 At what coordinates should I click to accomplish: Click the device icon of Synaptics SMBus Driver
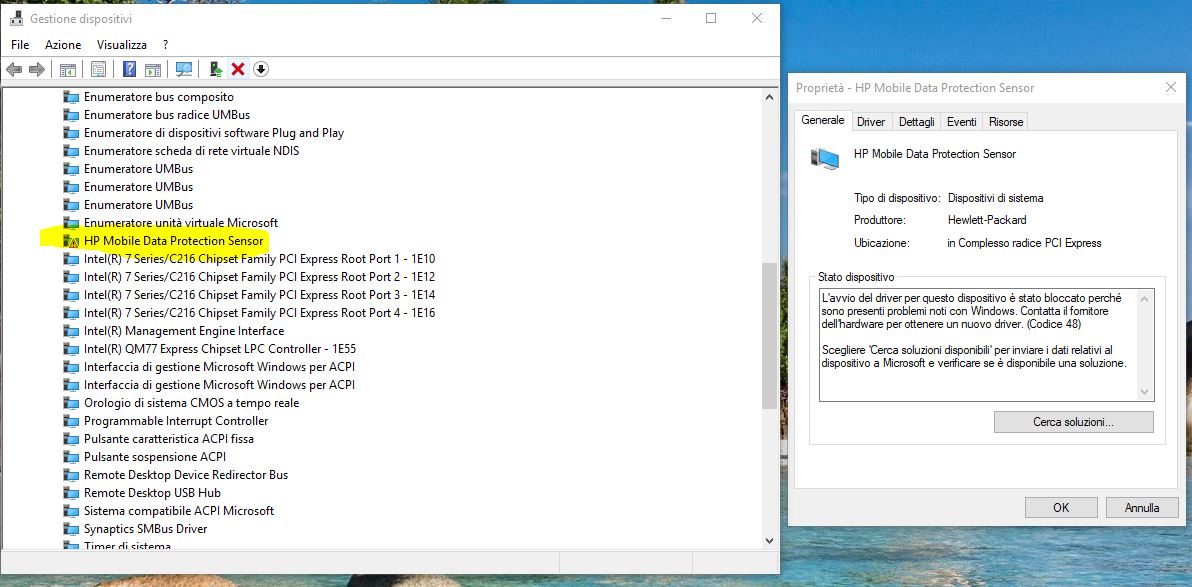71,528
